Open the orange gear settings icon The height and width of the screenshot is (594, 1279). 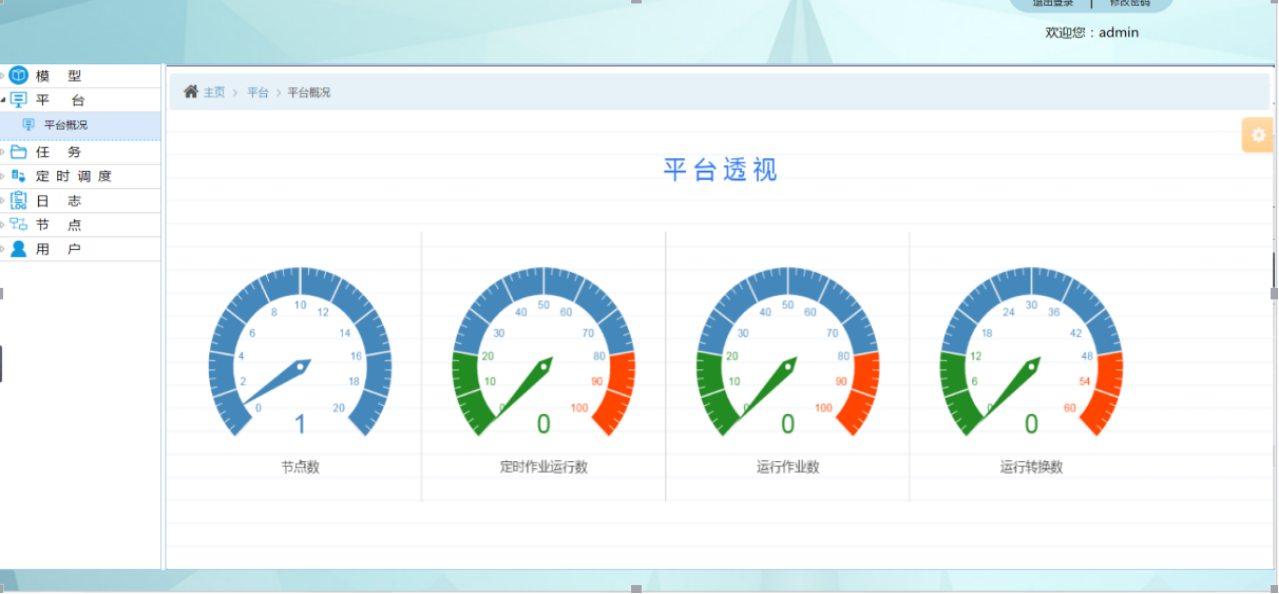(x=1257, y=134)
